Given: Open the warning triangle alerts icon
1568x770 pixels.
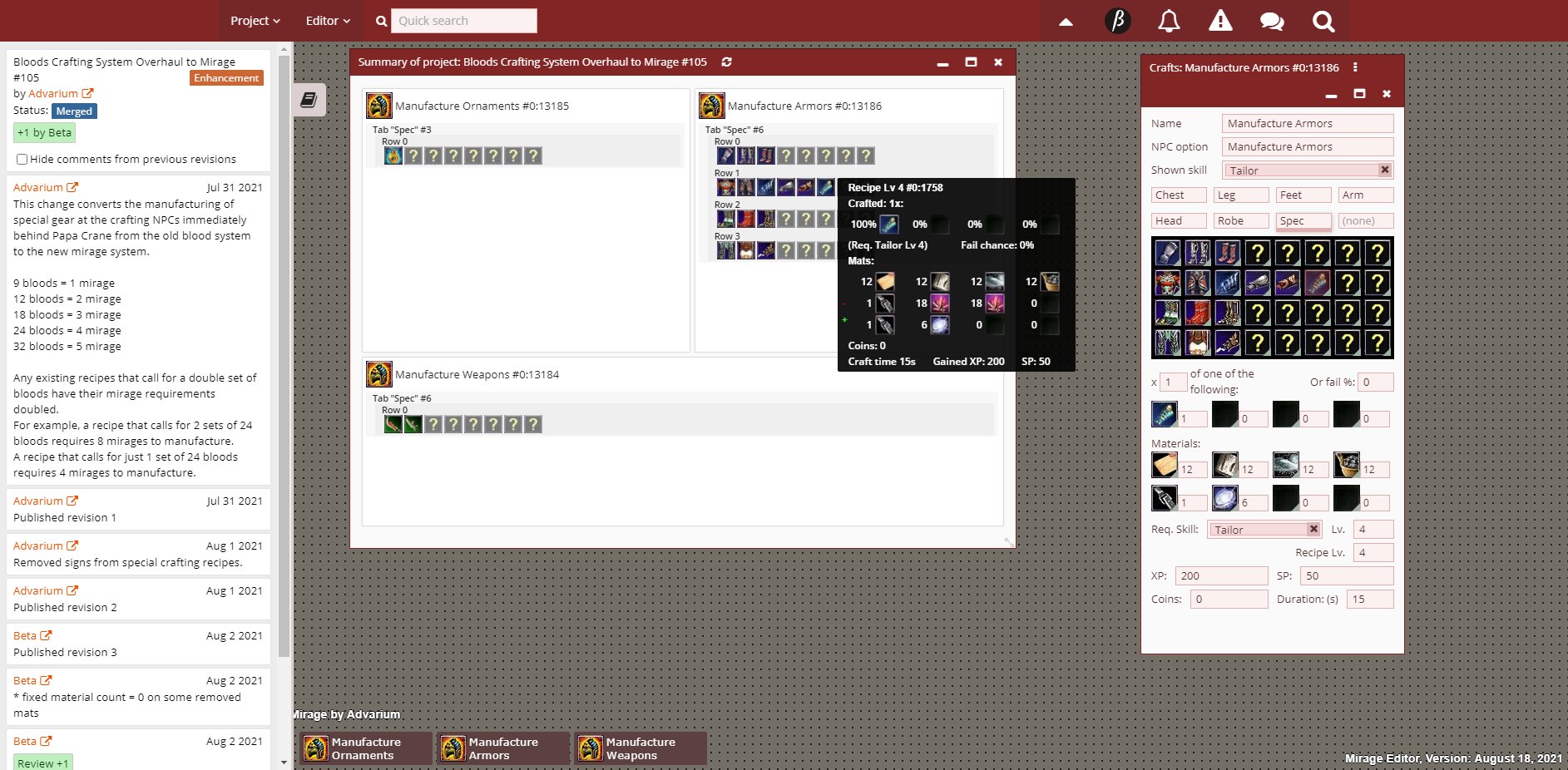Looking at the screenshot, I should [x=1220, y=21].
